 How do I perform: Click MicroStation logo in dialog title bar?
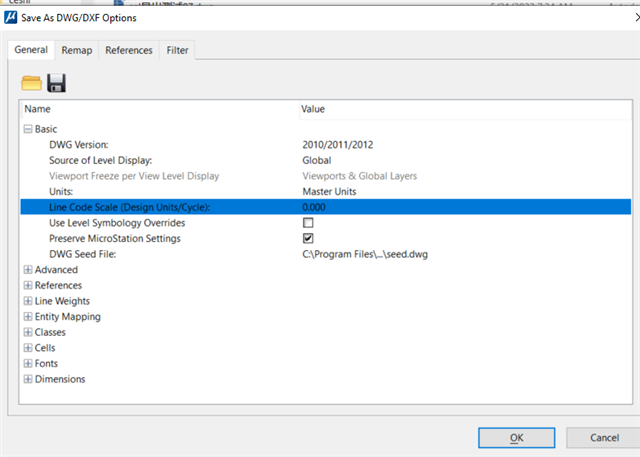10,18
